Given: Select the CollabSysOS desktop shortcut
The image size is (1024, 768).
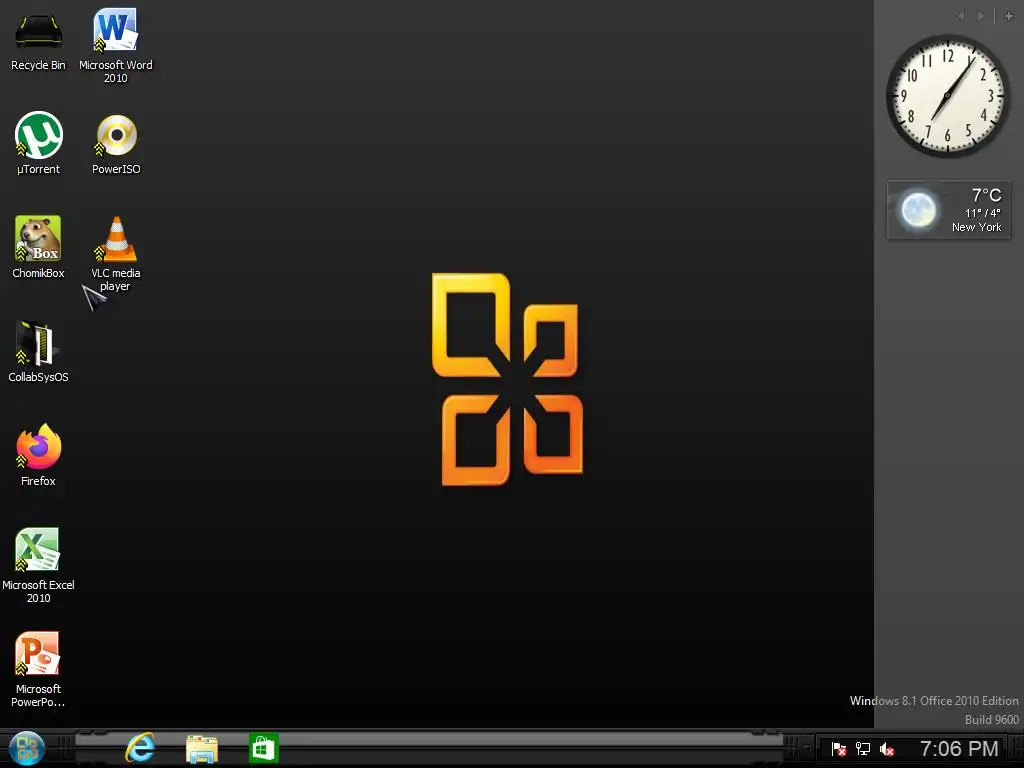Looking at the screenshot, I should click(x=39, y=351).
